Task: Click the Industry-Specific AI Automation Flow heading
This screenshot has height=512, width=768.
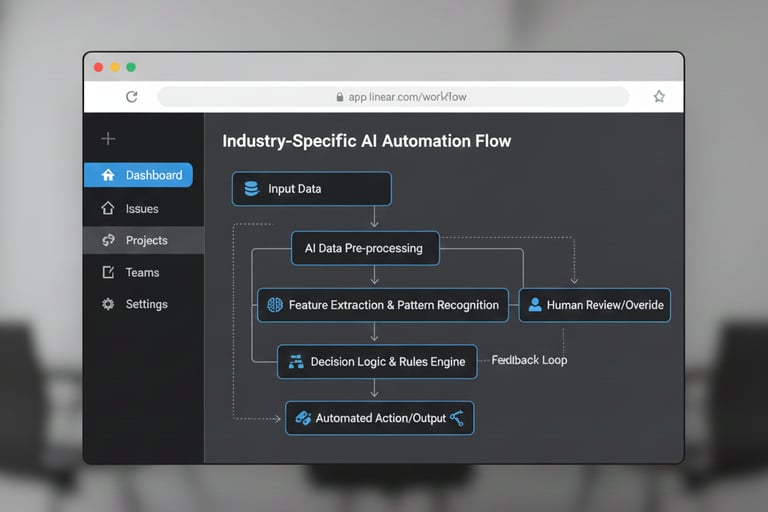Action: [366, 141]
